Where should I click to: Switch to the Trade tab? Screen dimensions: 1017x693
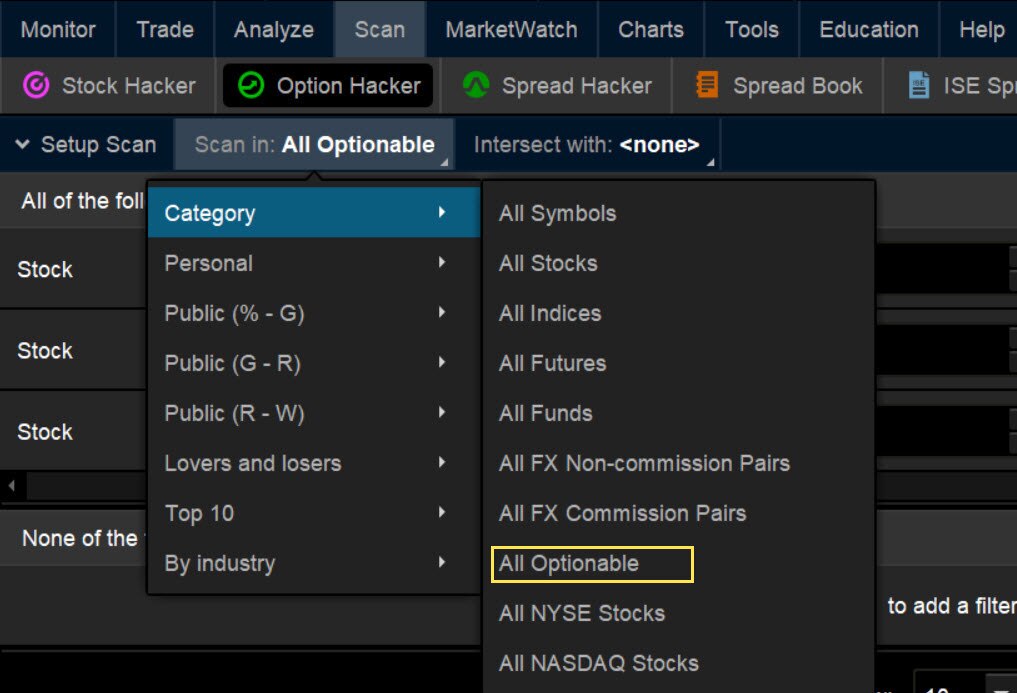pos(165,29)
